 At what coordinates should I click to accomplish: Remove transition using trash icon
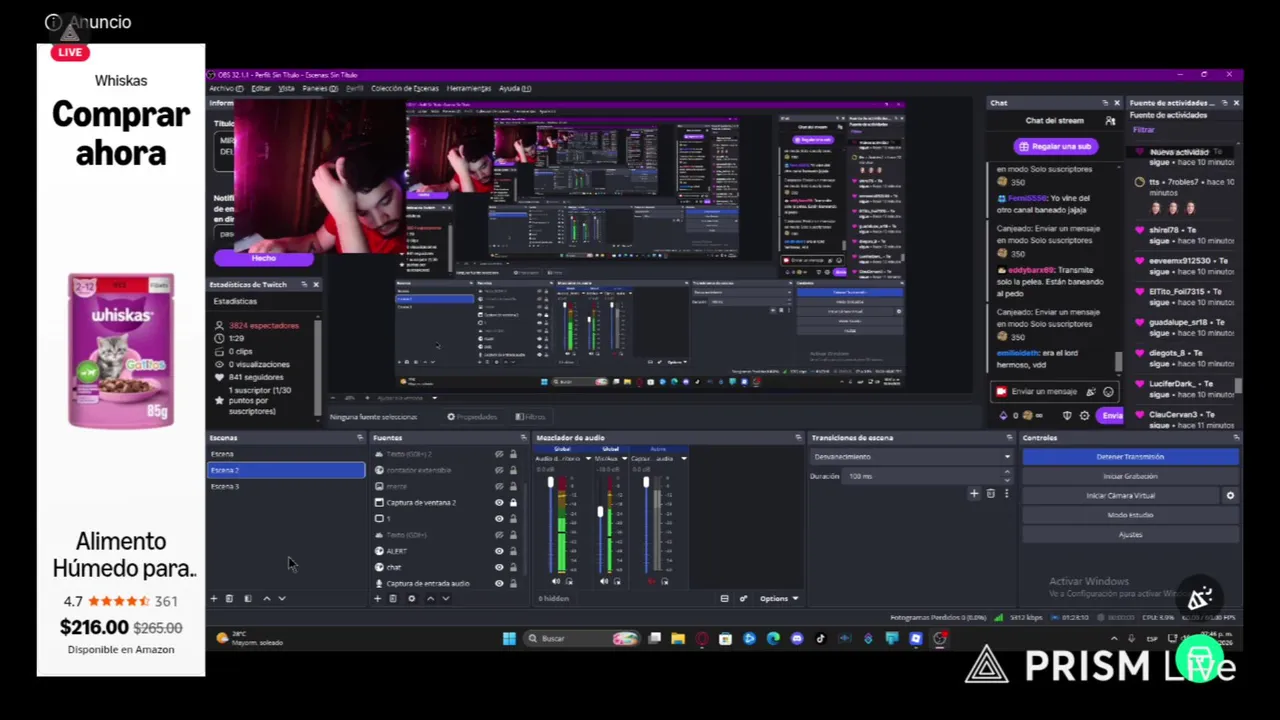[991, 493]
